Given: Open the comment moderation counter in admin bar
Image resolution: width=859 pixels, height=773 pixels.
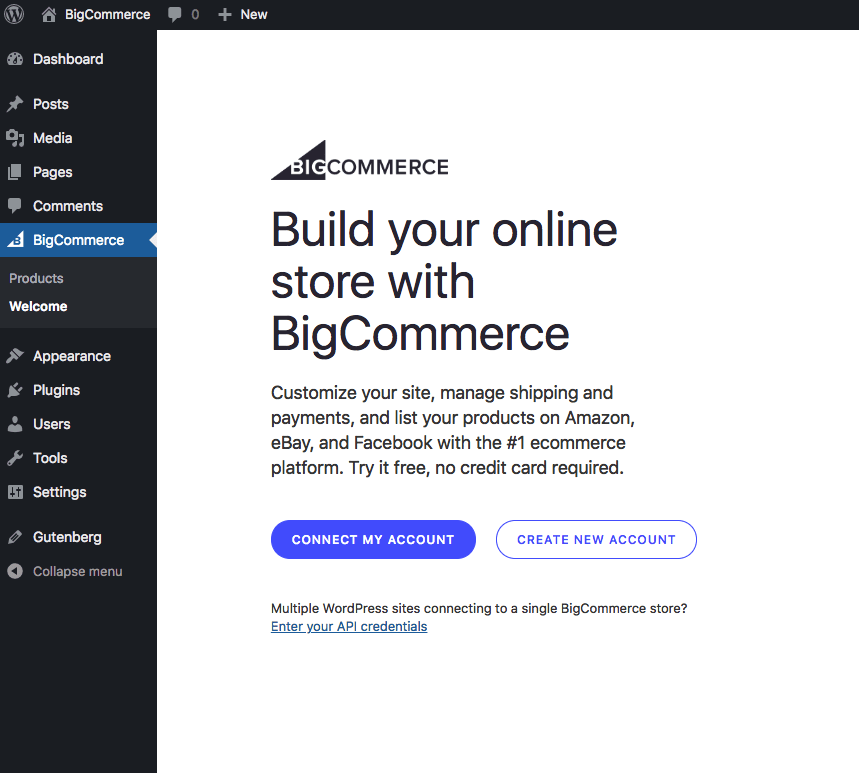Looking at the screenshot, I should (183, 14).
